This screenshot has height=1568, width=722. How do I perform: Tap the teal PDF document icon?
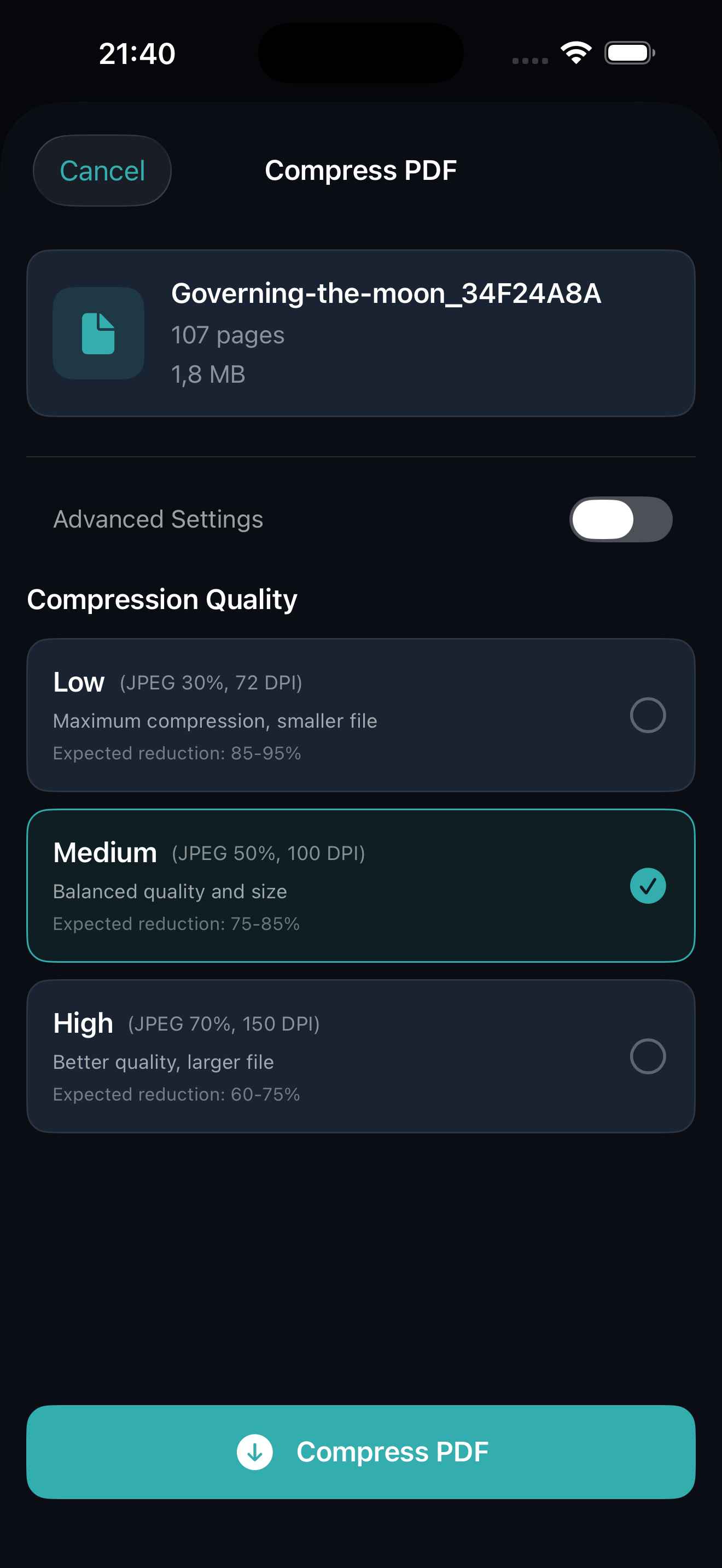pyautogui.click(x=98, y=334)
